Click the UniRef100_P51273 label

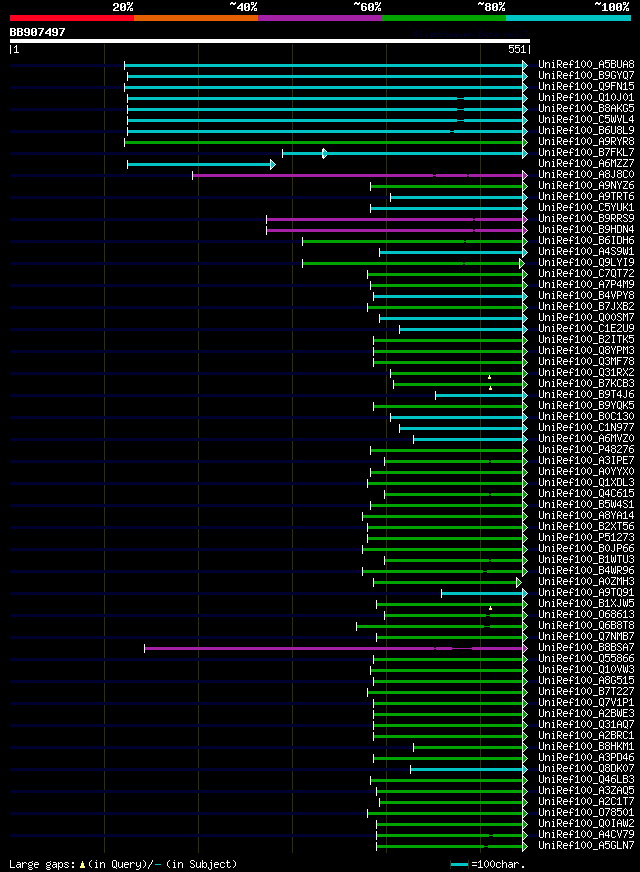click(586, 538)
